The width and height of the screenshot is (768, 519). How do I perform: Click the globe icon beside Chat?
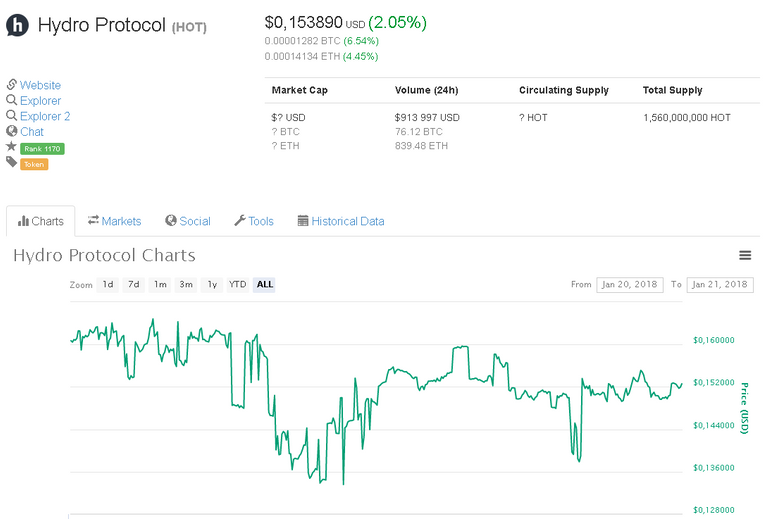point(12,131)
